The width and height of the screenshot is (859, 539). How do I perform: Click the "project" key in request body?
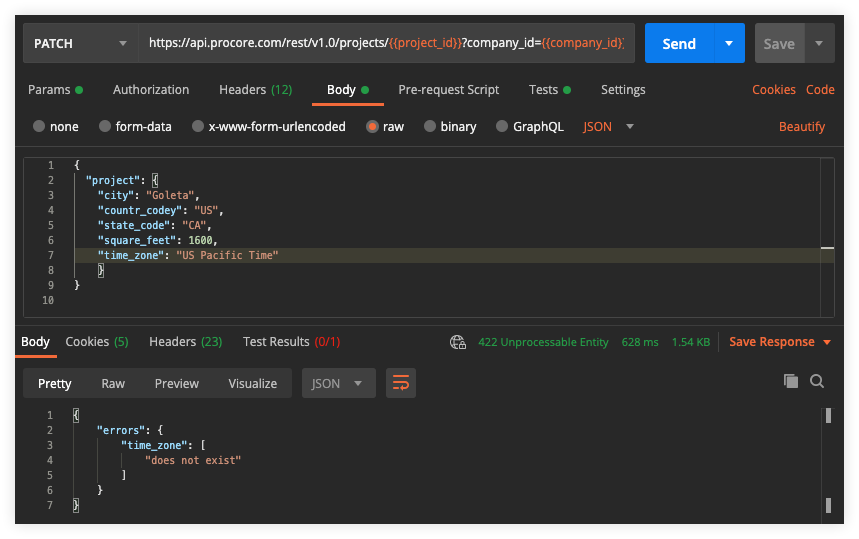112,181
